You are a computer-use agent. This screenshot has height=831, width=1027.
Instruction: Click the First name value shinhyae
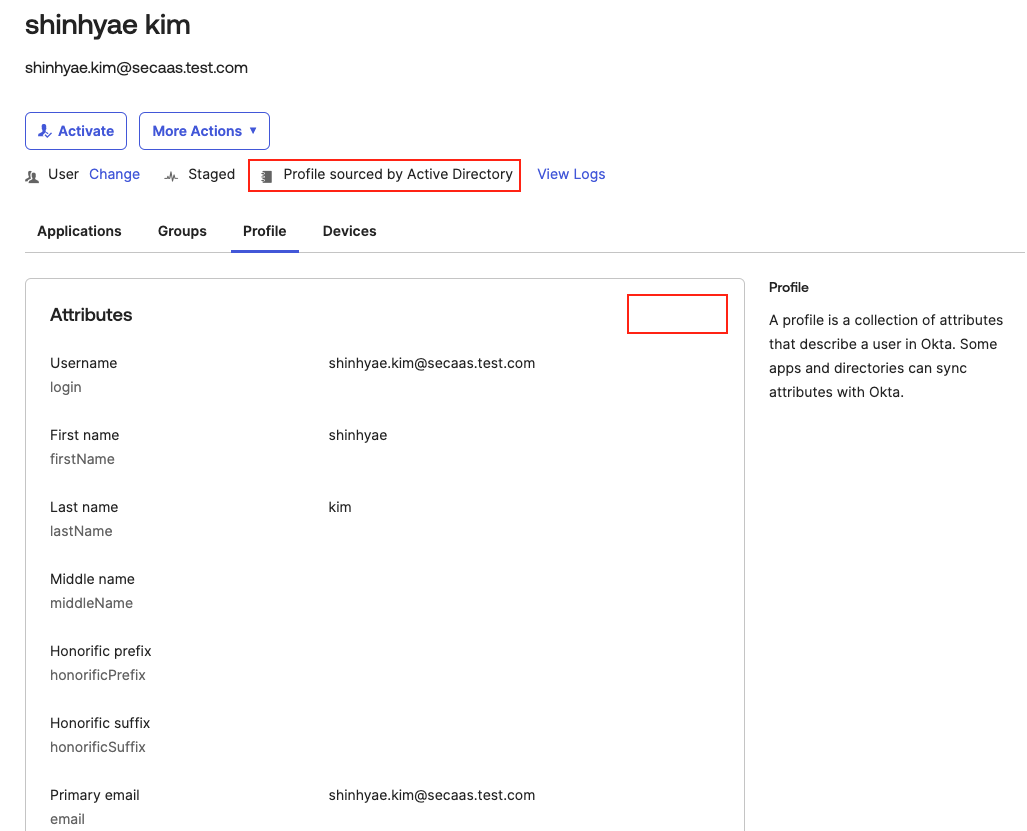357,435
